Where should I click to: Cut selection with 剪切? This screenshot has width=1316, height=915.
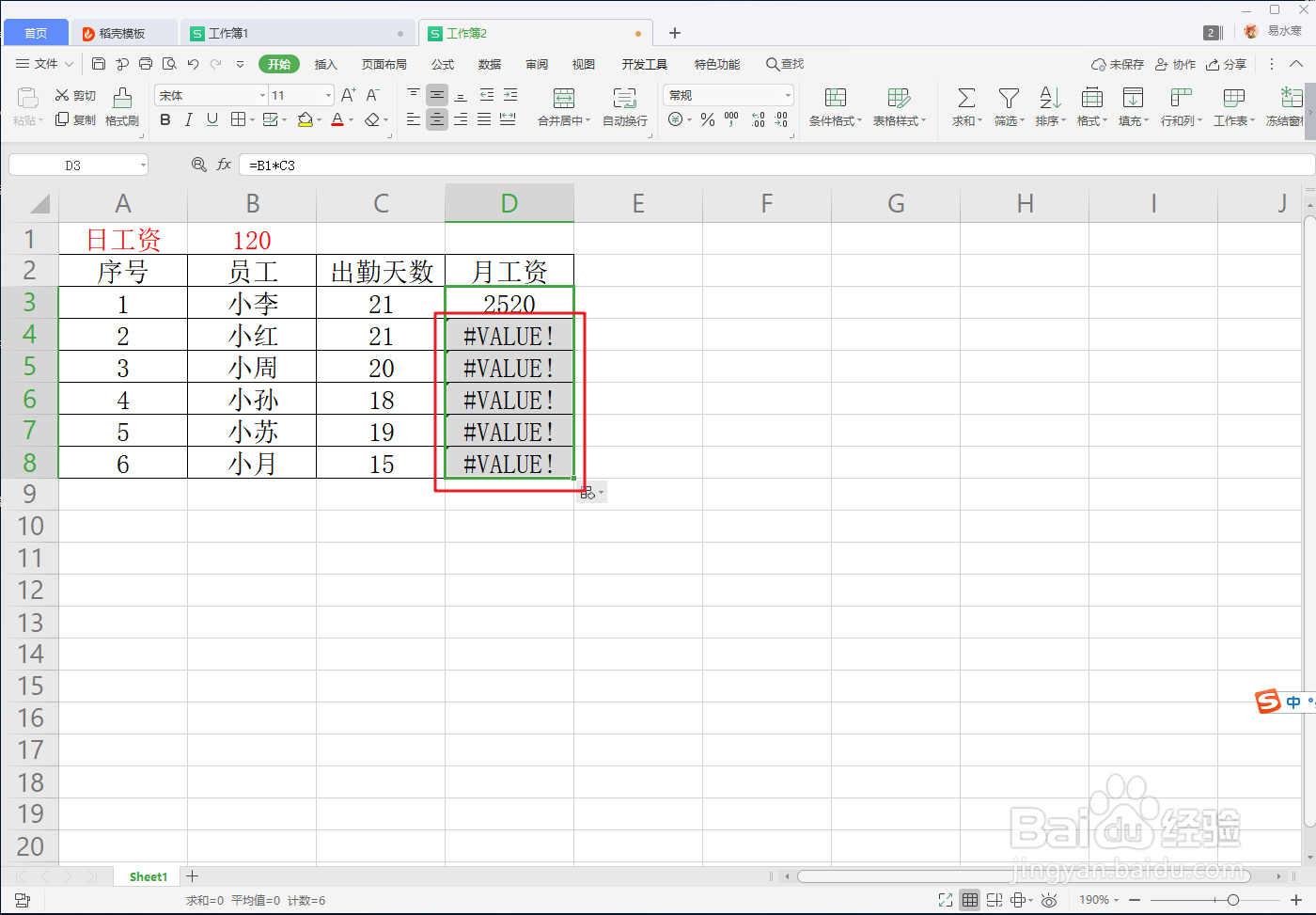coord(75,95)
